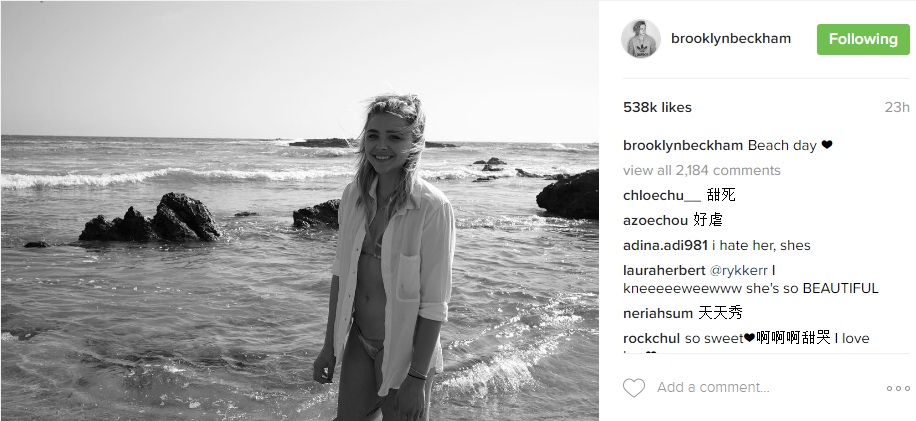Open rockchul commenter profile
This screenshot has width=916, height=421.
651,339
